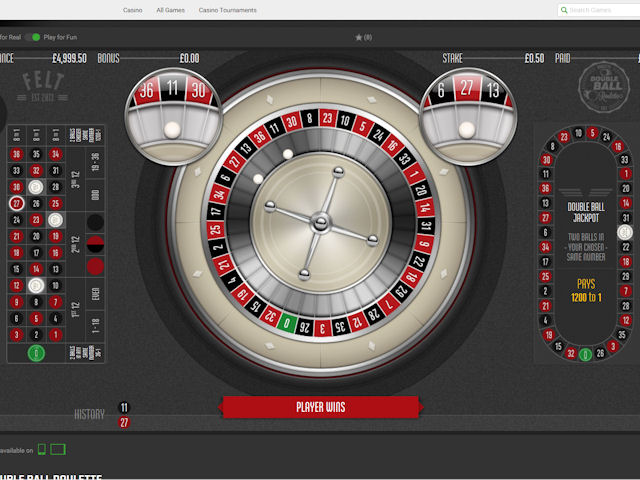The width and height of the screenshot is (640, 480).
Task: Click white chip next to black 28
Action: 36,187
